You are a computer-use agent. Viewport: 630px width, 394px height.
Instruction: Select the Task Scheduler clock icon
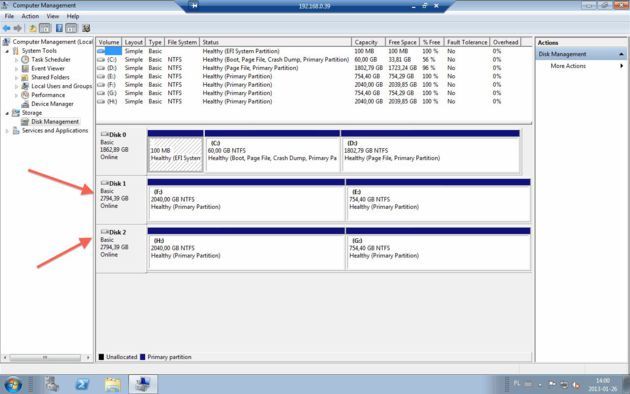point(25,59)
